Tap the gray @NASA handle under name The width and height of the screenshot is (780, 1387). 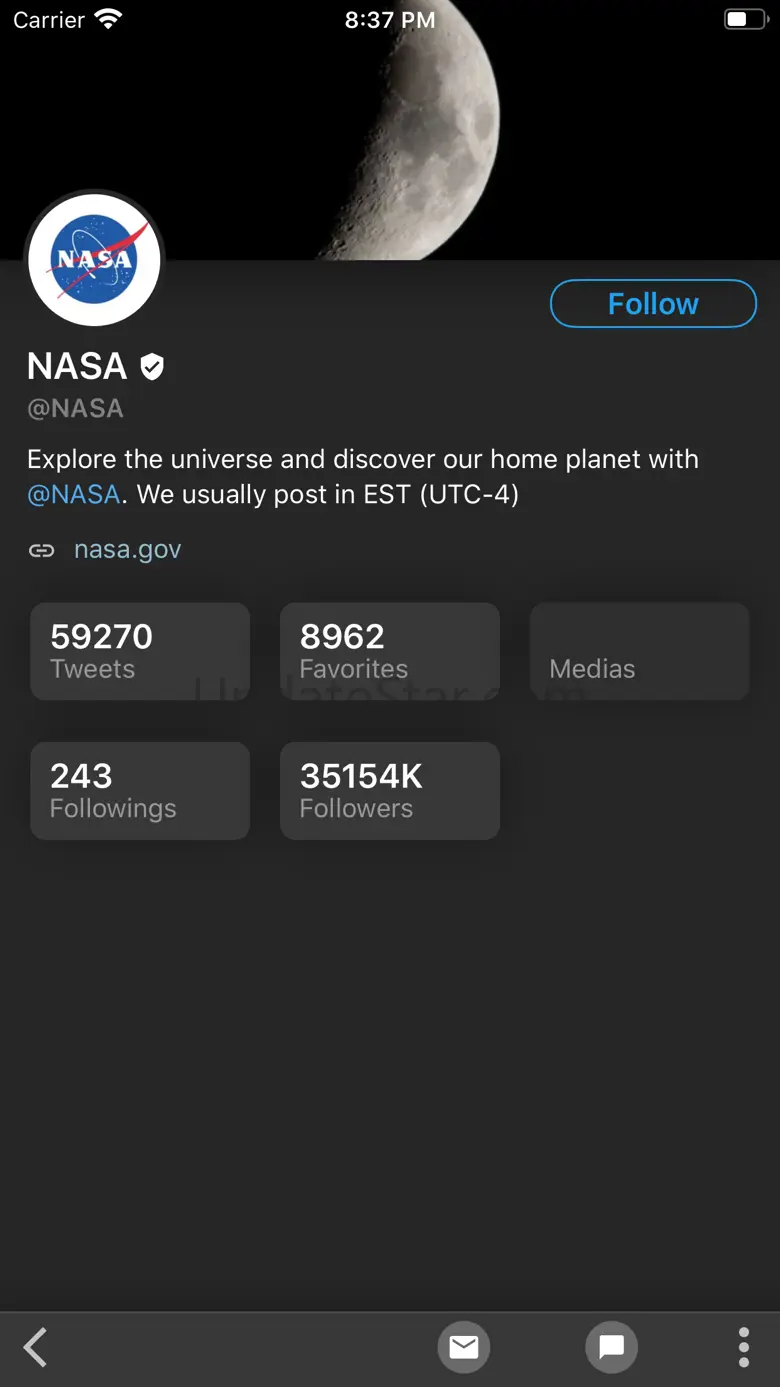coord(75,408)
